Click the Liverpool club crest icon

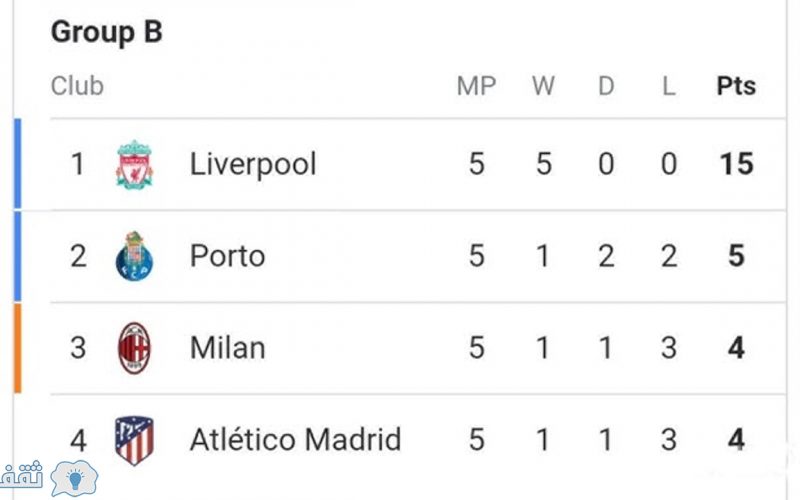[x=134, y=165]
